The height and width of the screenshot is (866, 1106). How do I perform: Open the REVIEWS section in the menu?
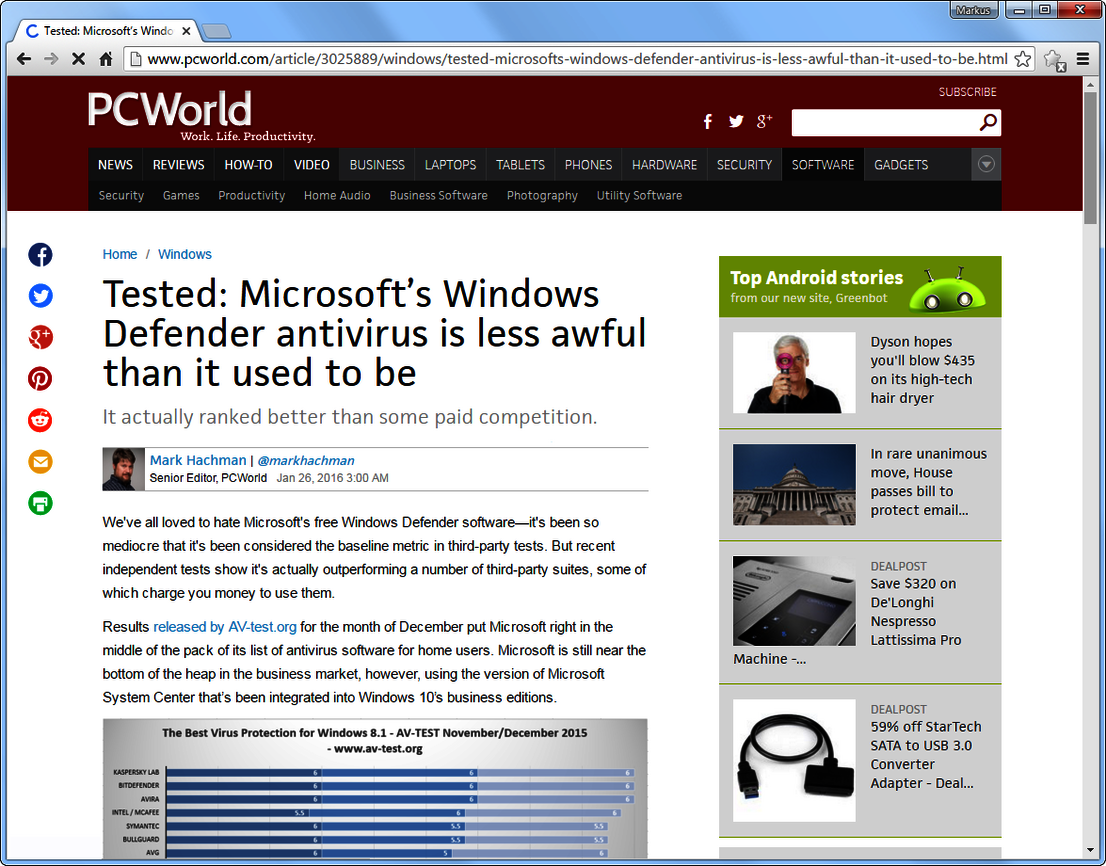(x=177, y=164)
